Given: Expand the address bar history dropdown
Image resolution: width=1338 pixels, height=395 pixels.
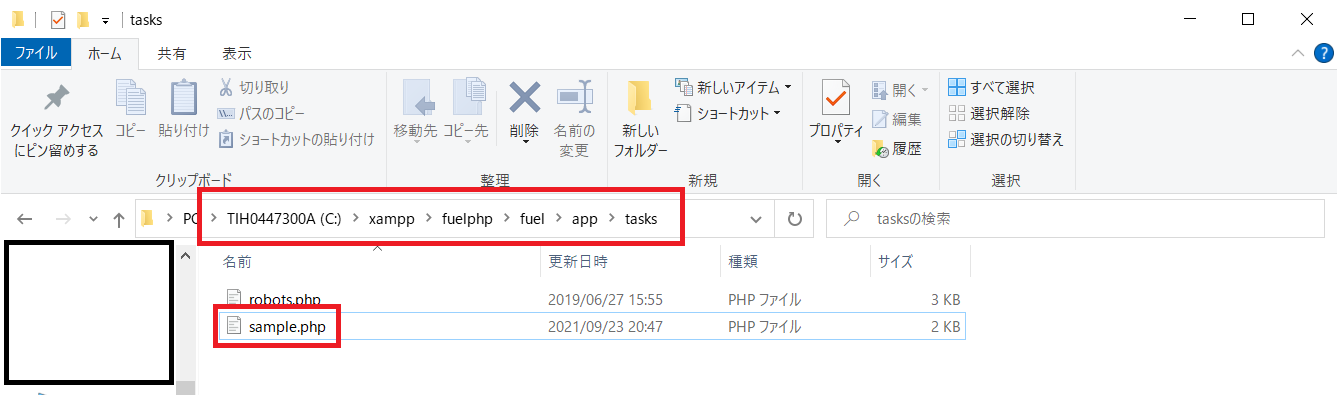Looking at the screenshot, I should pos(757,219).
